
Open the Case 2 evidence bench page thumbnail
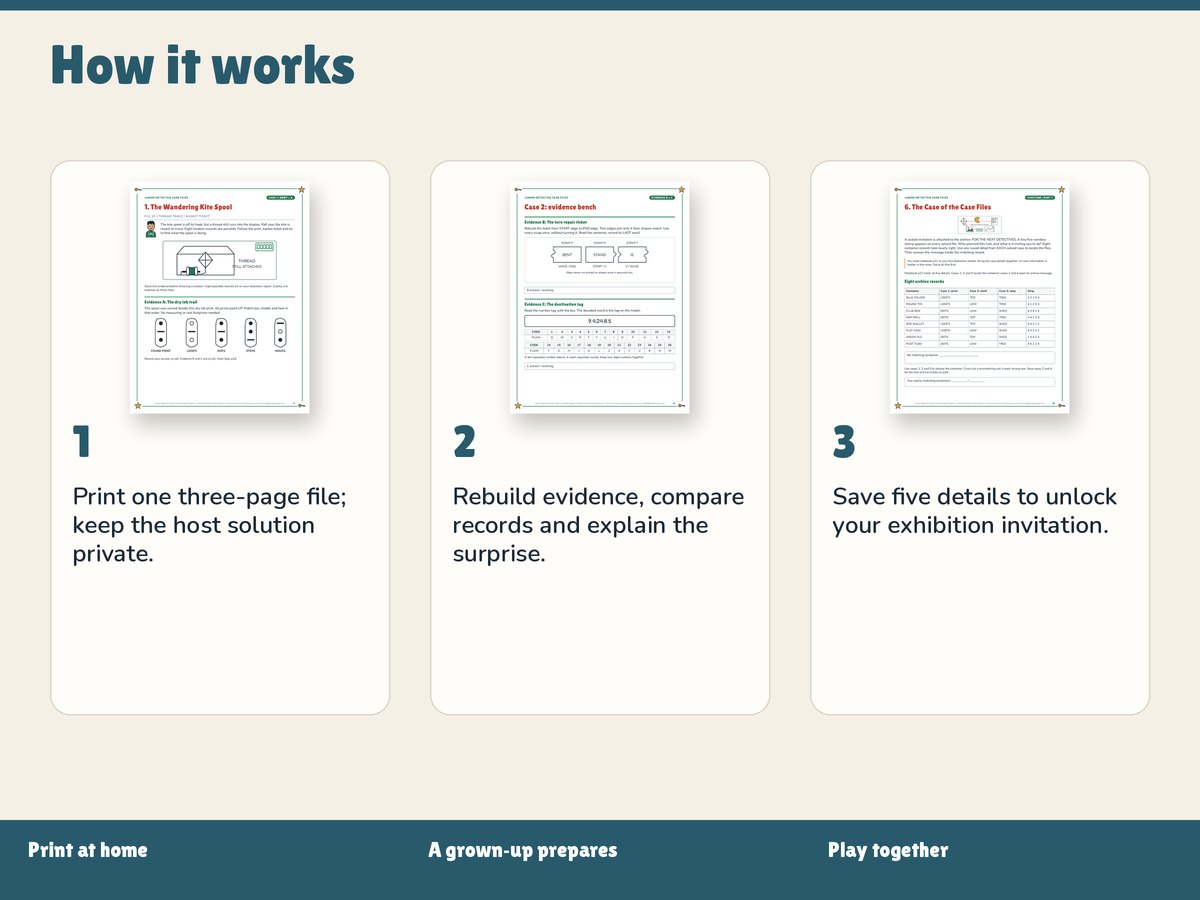click(x=600, y=297)
